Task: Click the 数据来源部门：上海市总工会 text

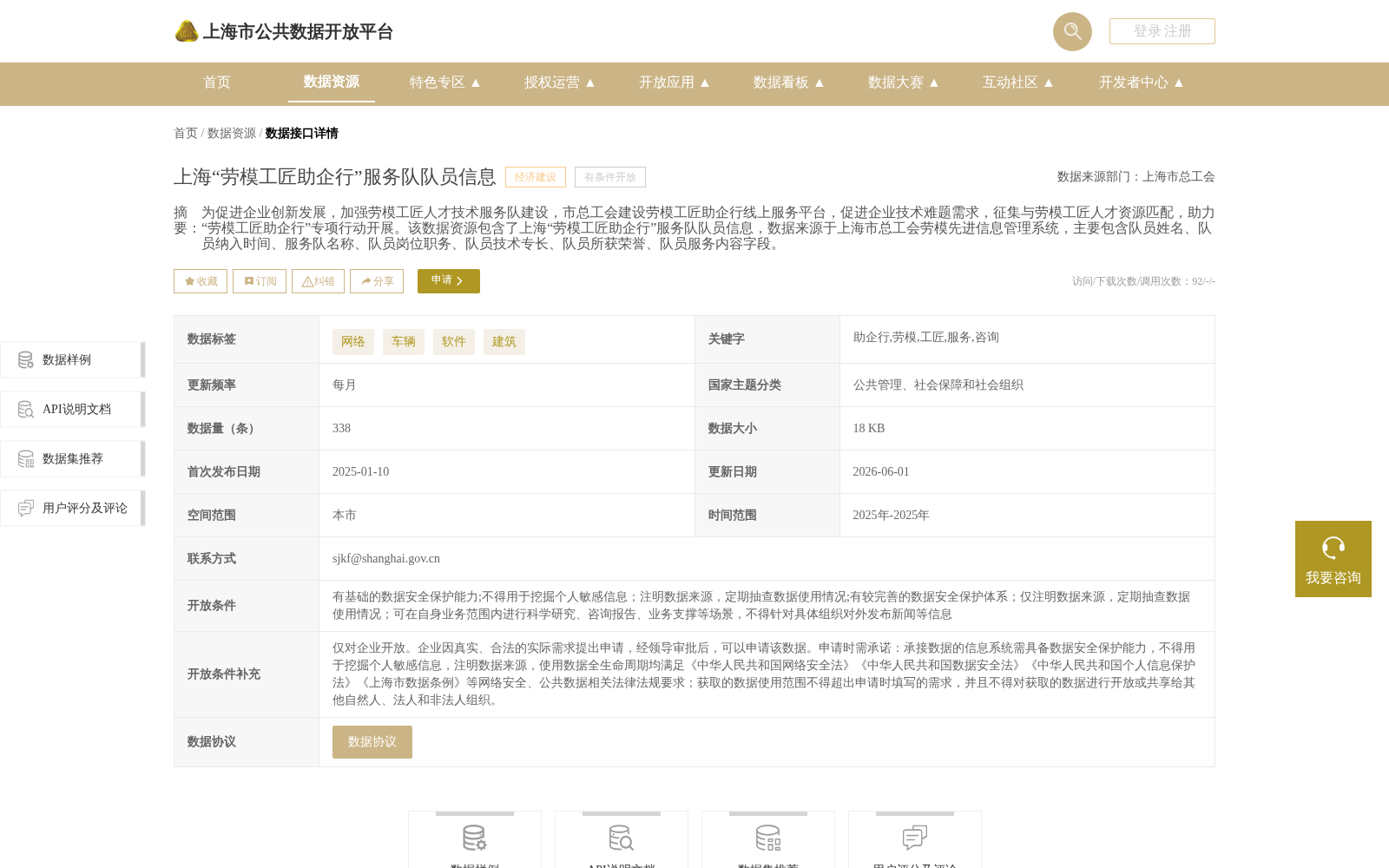Action: (1136, 177)
